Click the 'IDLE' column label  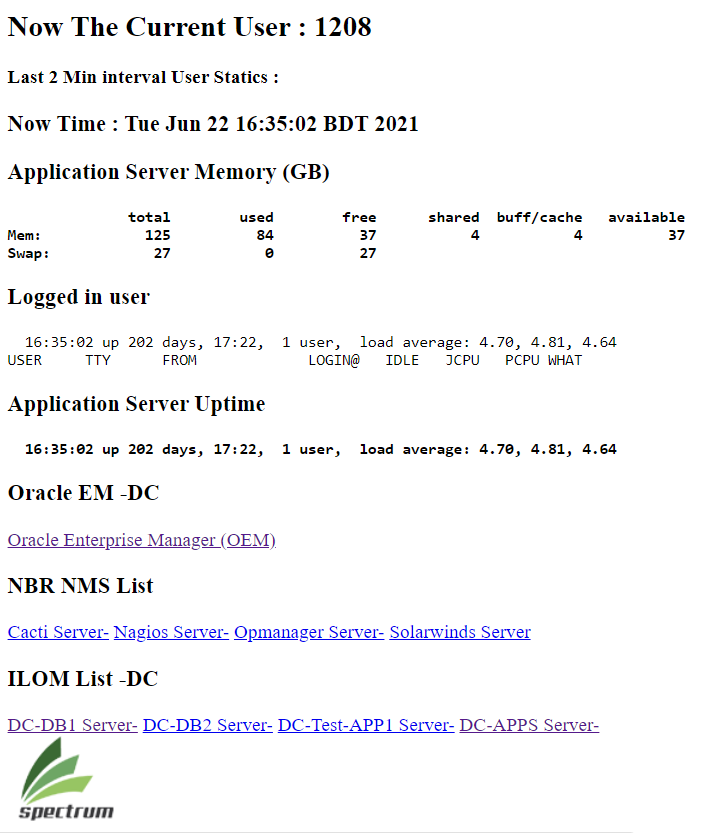point(402,360)
